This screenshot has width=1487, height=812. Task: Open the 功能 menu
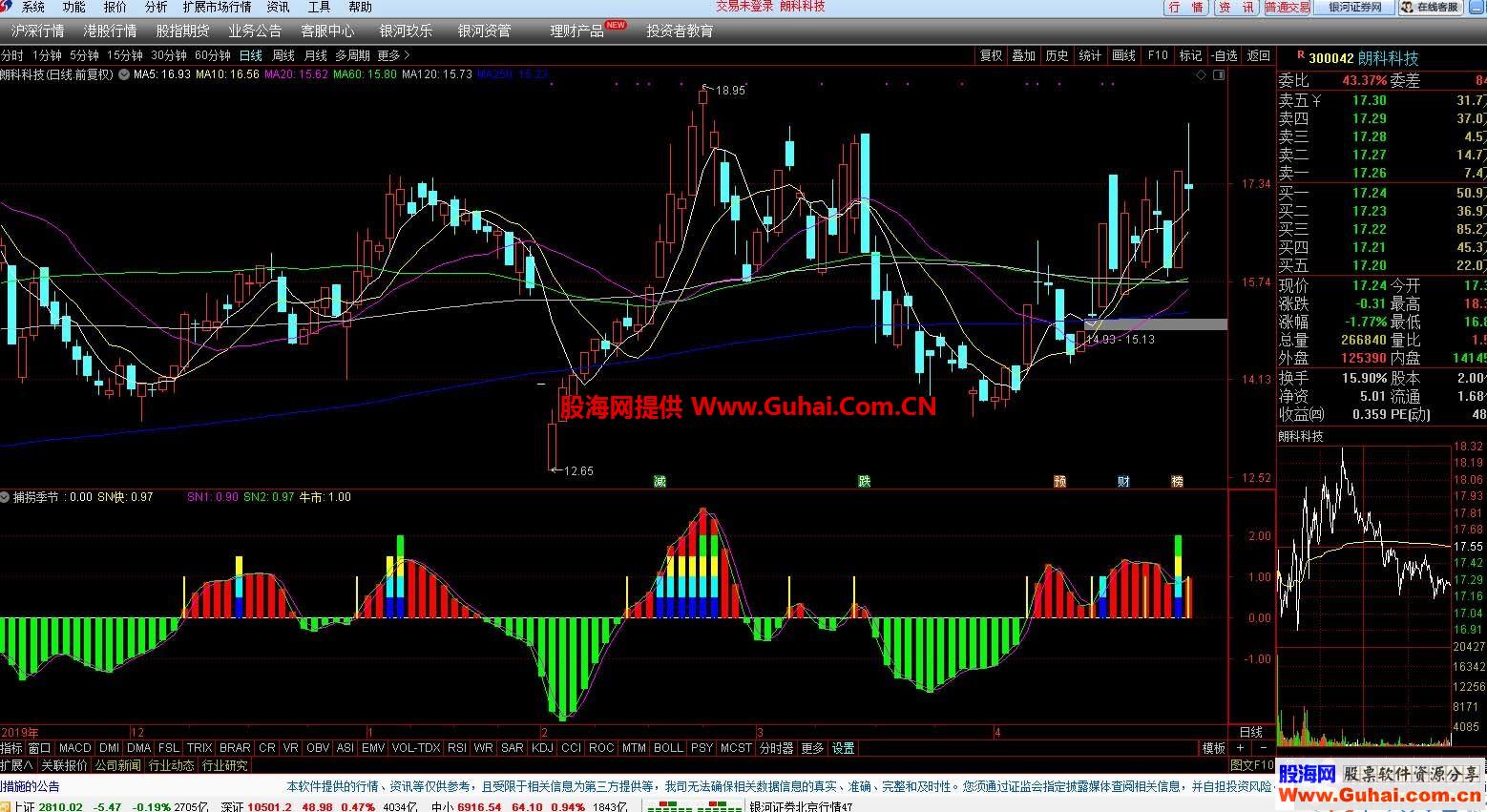(74, 7)
